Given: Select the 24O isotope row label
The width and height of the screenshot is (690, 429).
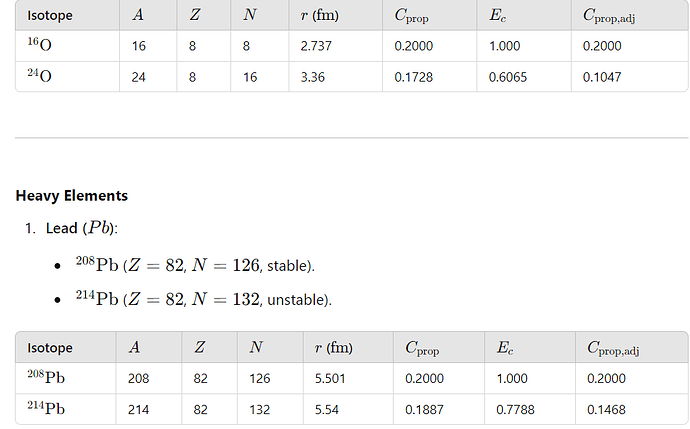Looking at the screenshot, I should (x=40, y=76).
